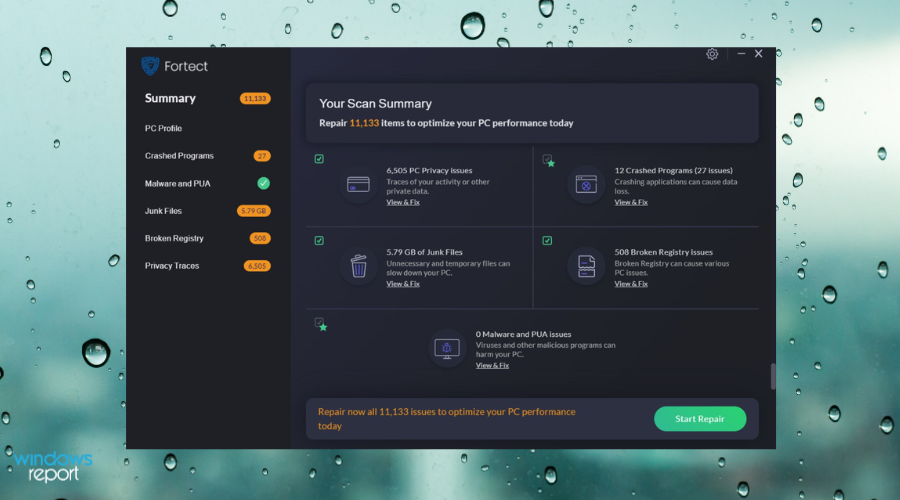The width and height of the screenshot is (900, 500).
Task: Toggle the Crashed Programs checkbox
Action: click(x=547, y=159)
